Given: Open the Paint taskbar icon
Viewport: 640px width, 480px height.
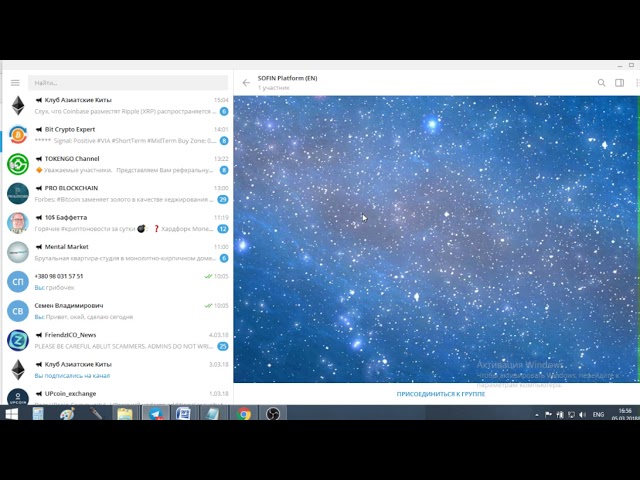Looking at the screenshot, I should (67, 414).
